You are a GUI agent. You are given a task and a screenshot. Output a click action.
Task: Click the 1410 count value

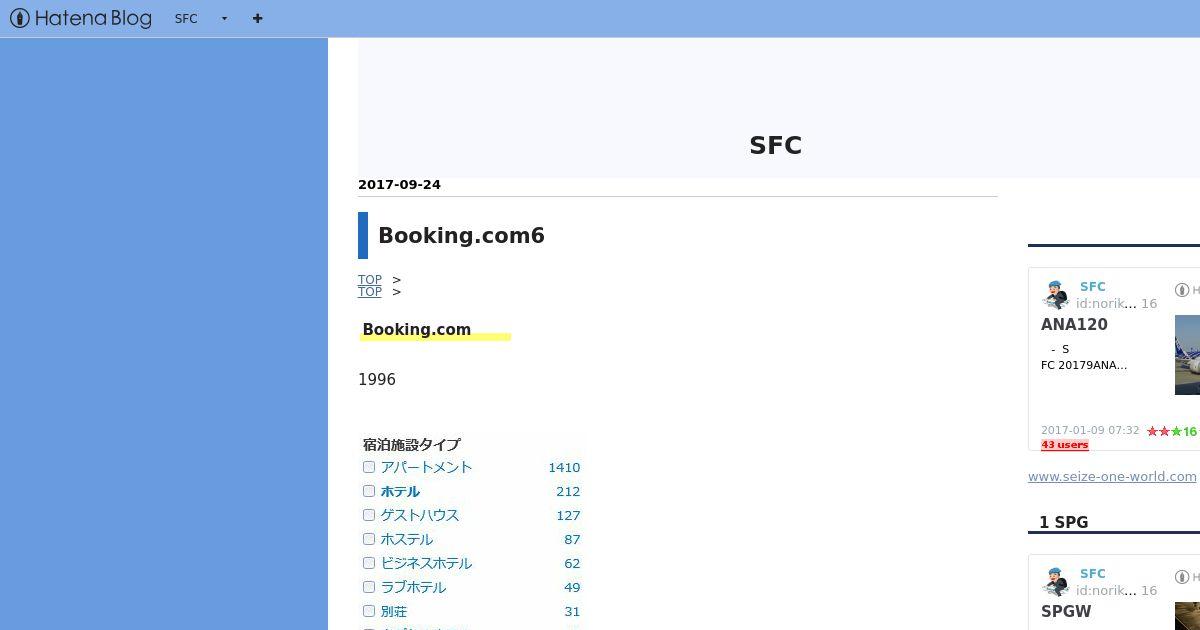pyautogui.click(x=564, y=467)
